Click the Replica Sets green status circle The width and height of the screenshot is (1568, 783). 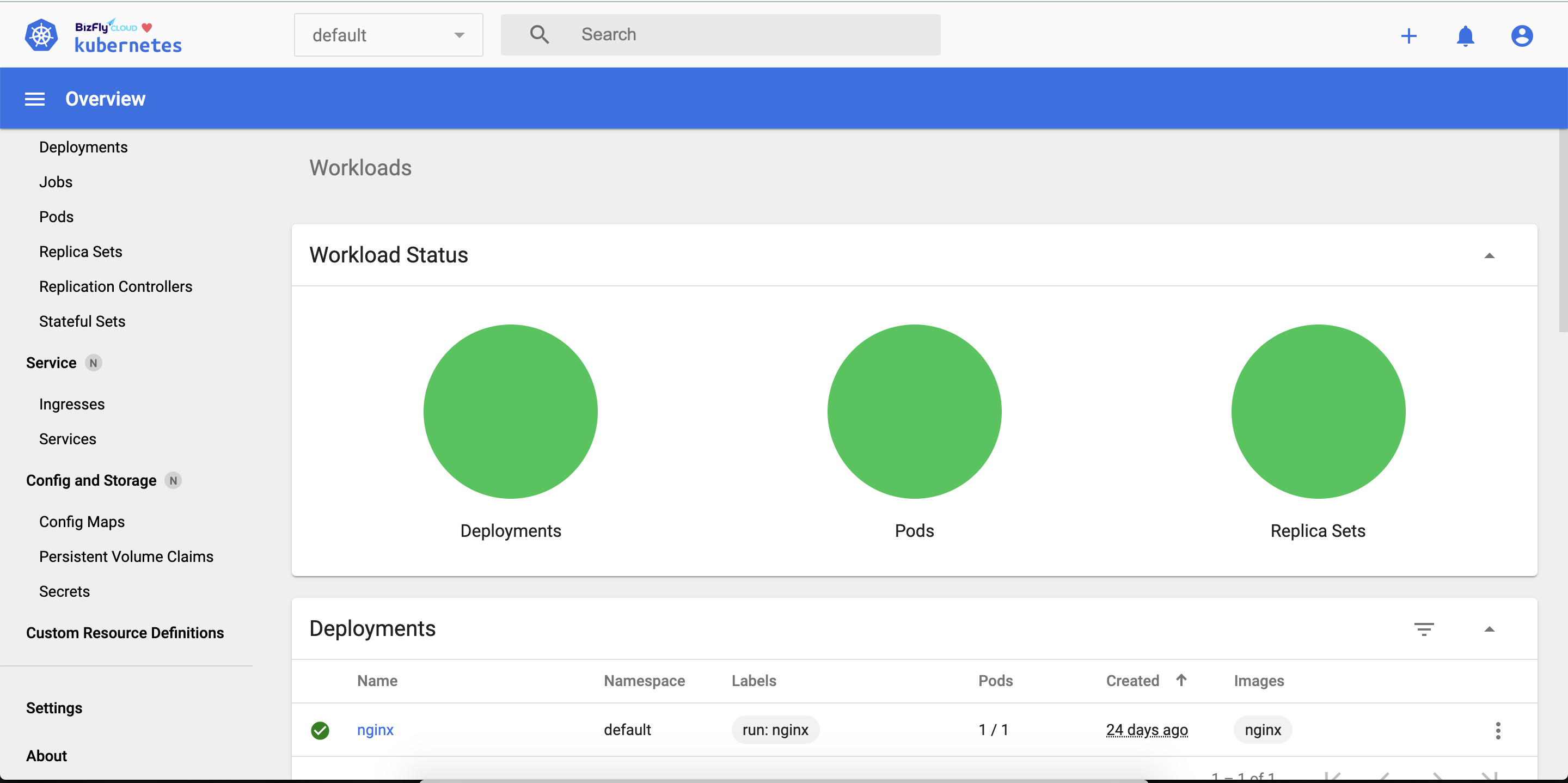tap(1318, 412)
